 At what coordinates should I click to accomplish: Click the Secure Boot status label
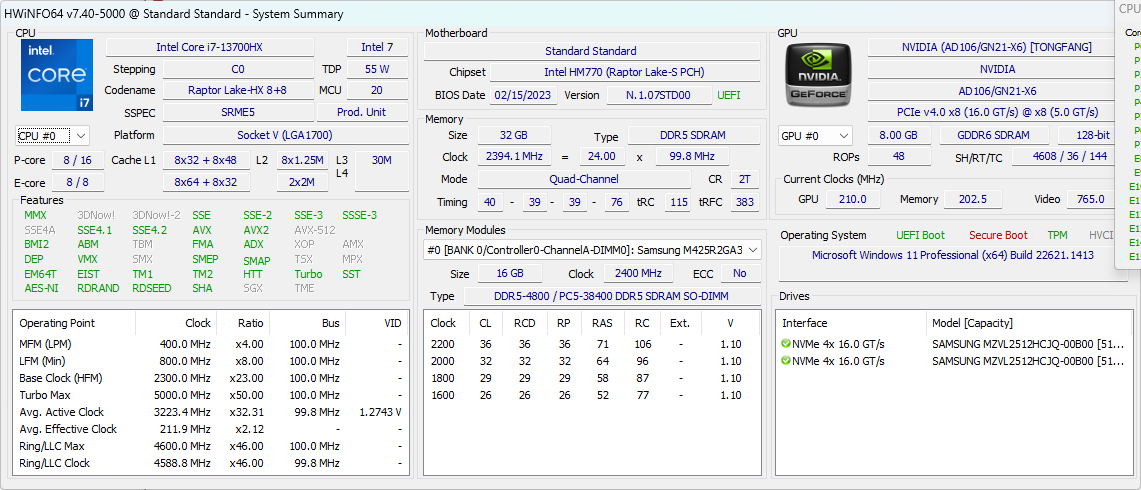998,235
